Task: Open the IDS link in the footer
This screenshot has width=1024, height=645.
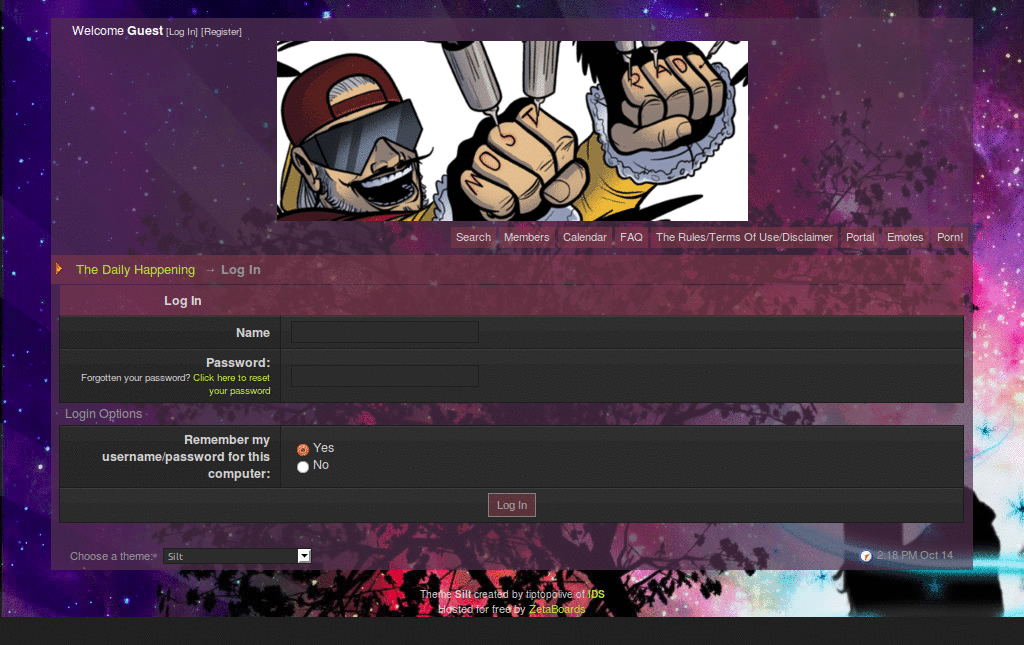Action: tap(596, 595)
